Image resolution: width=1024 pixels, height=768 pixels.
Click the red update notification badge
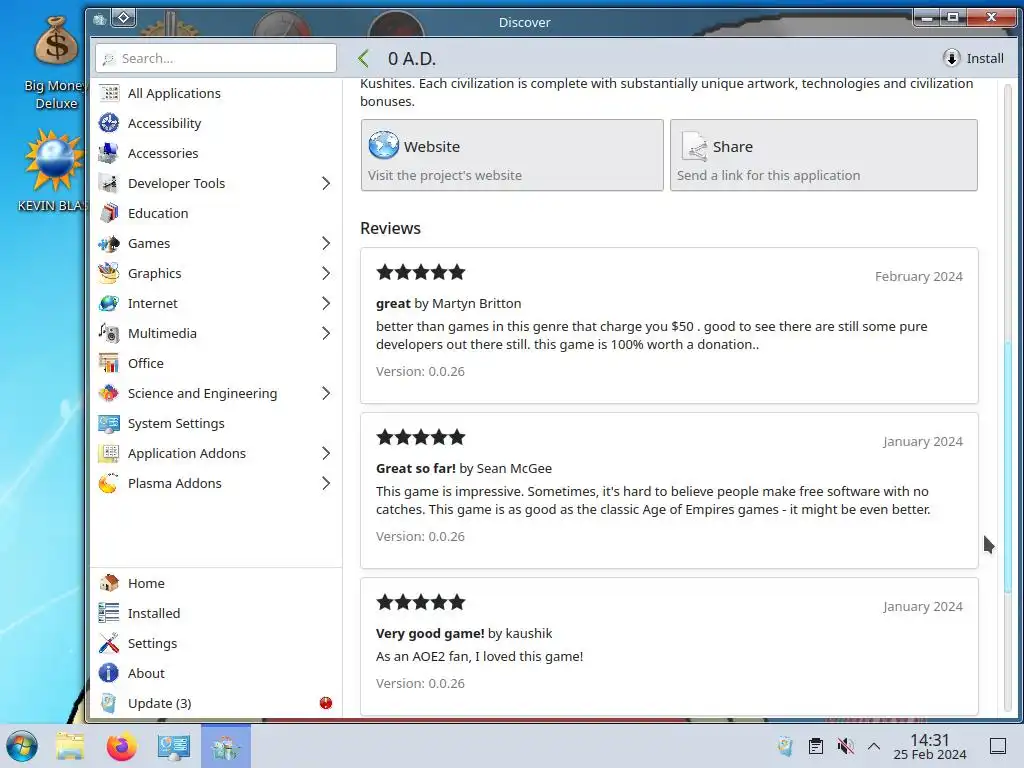click(x=326, y=703)
